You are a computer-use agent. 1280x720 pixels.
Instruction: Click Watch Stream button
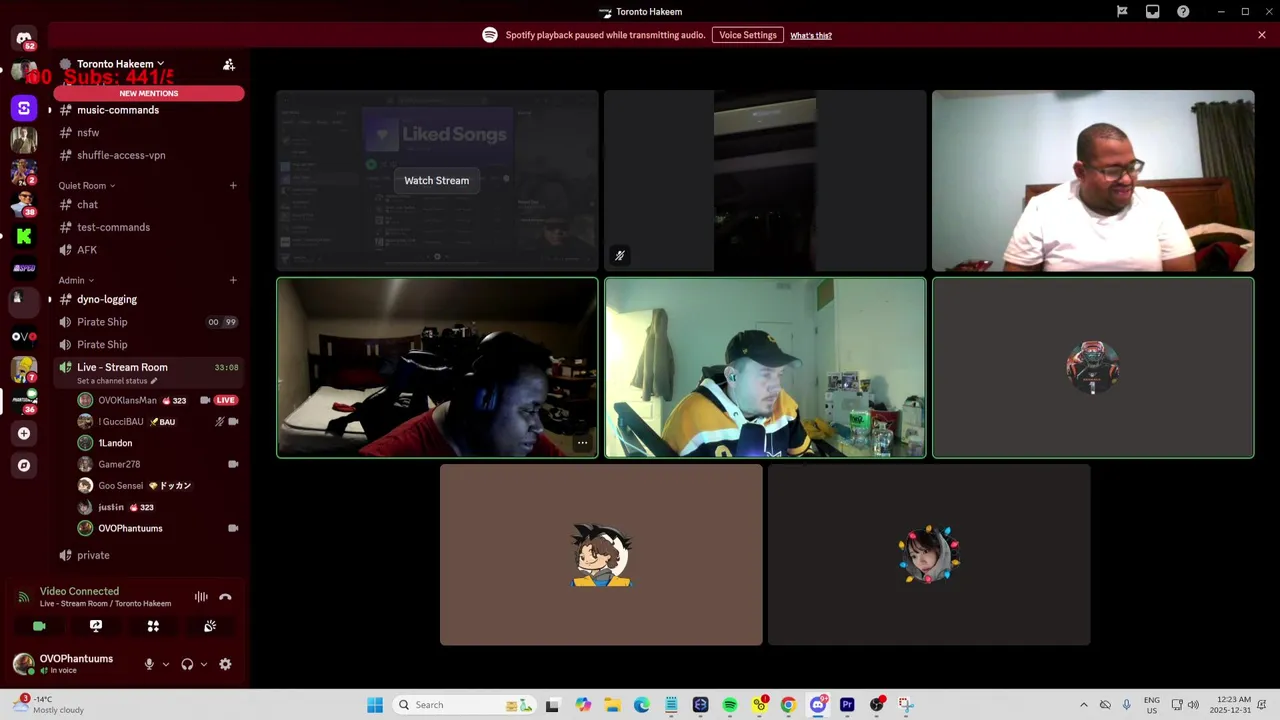click(437, 180)
